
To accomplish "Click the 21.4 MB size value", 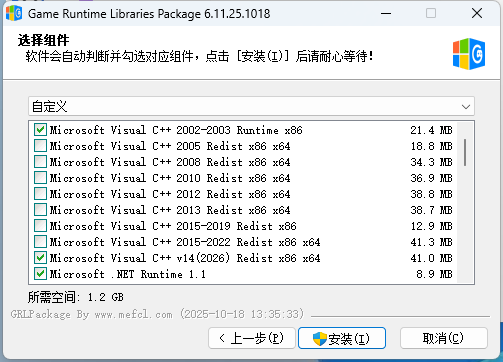I will click(431, 130).
